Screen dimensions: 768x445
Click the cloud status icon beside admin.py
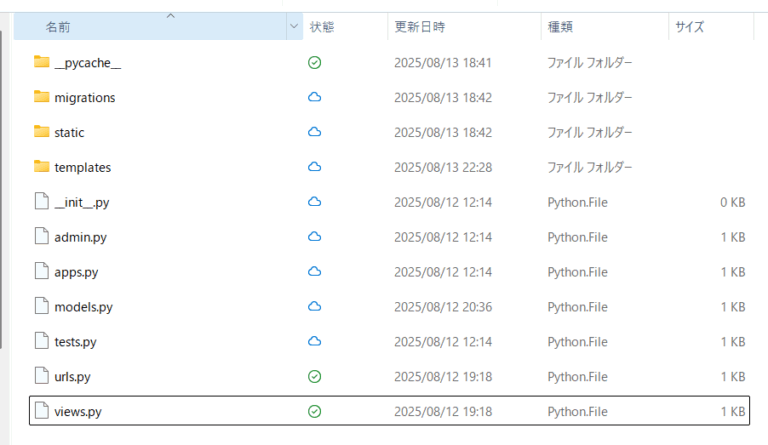[314, 237]
